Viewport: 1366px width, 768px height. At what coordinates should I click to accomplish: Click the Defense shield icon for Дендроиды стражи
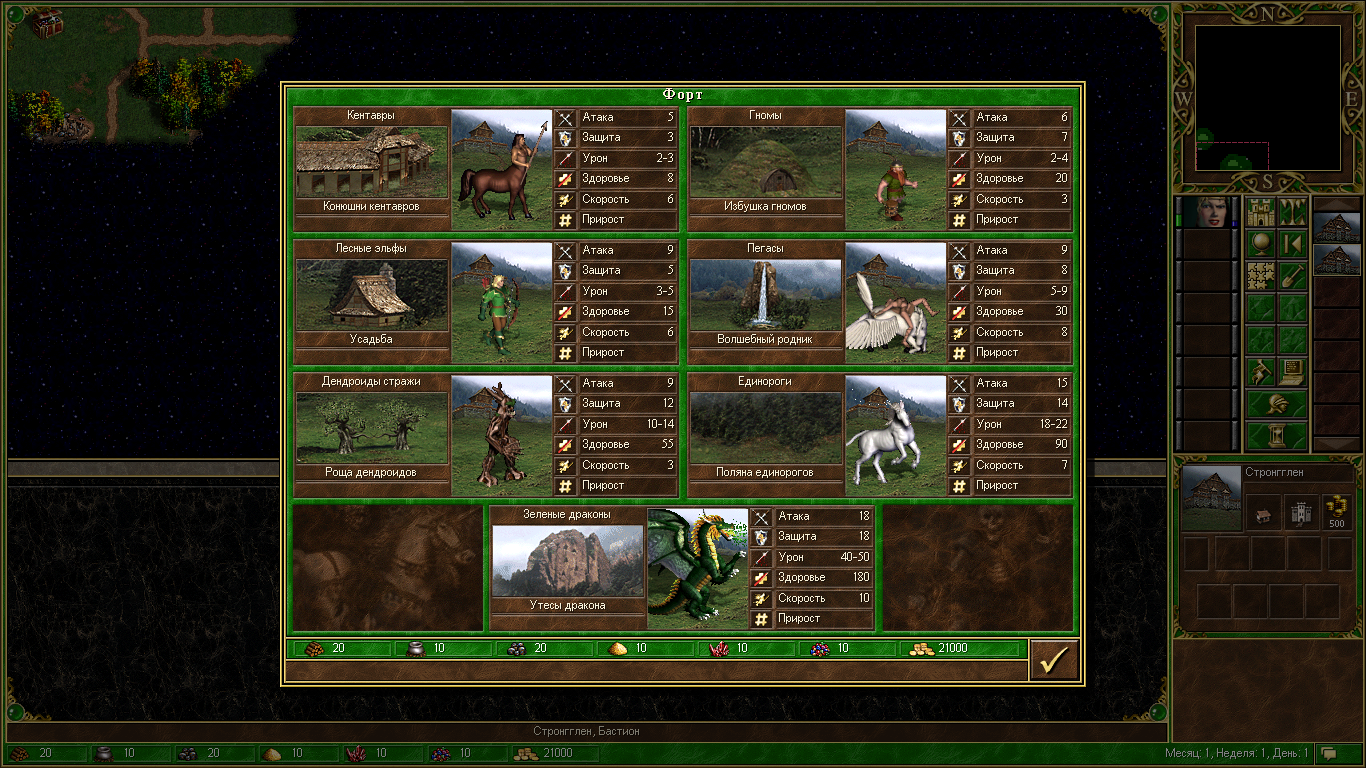(x=565, y=404)
